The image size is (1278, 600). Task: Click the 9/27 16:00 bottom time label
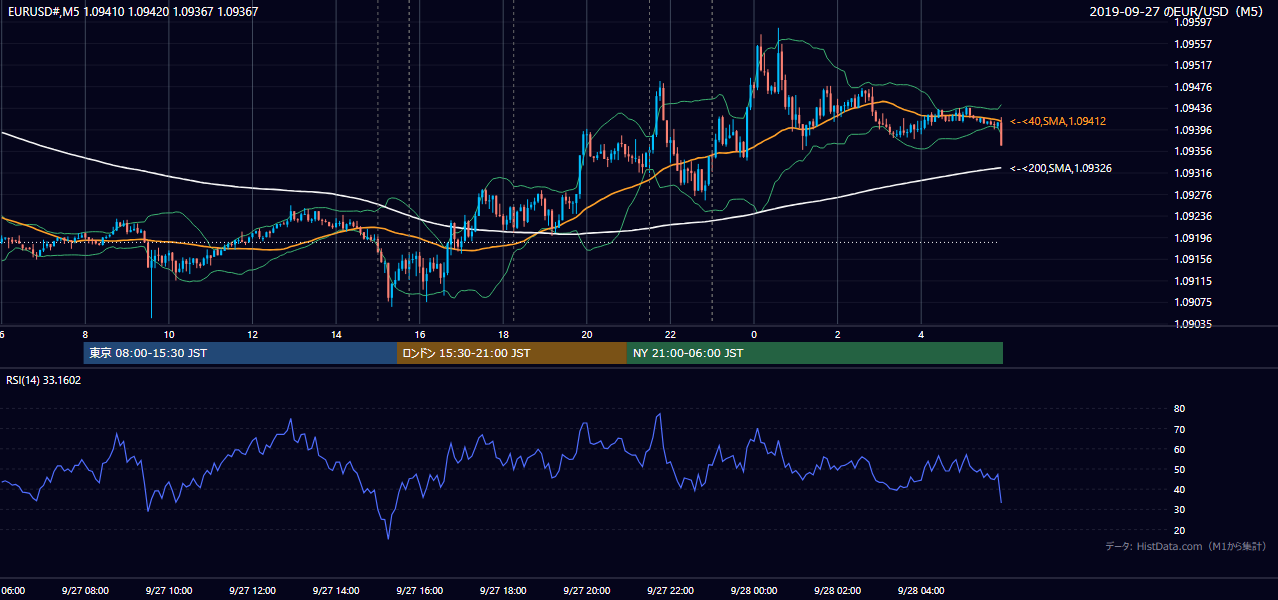[x=418, y=590]
